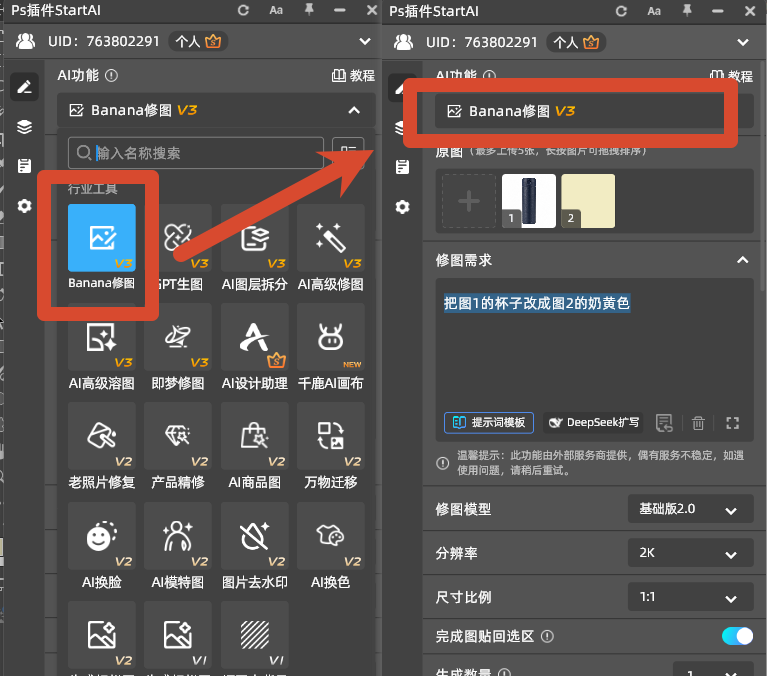Click the prompt text 把图1的杯子改成图2的奶黄色
The image size is (767, 676).
537,303
